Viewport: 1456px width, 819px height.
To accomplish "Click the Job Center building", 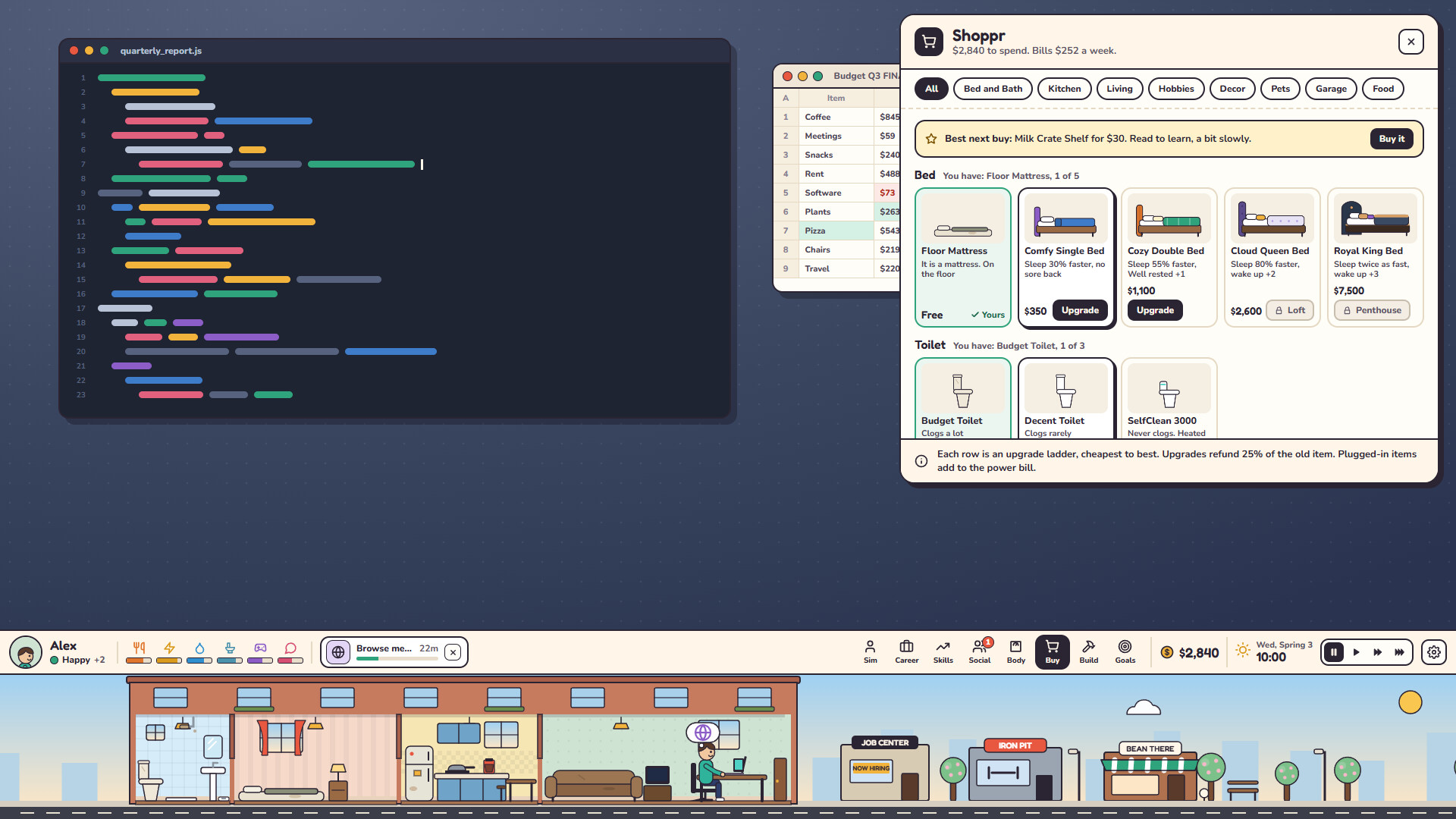I will click(x=884, y=768).
